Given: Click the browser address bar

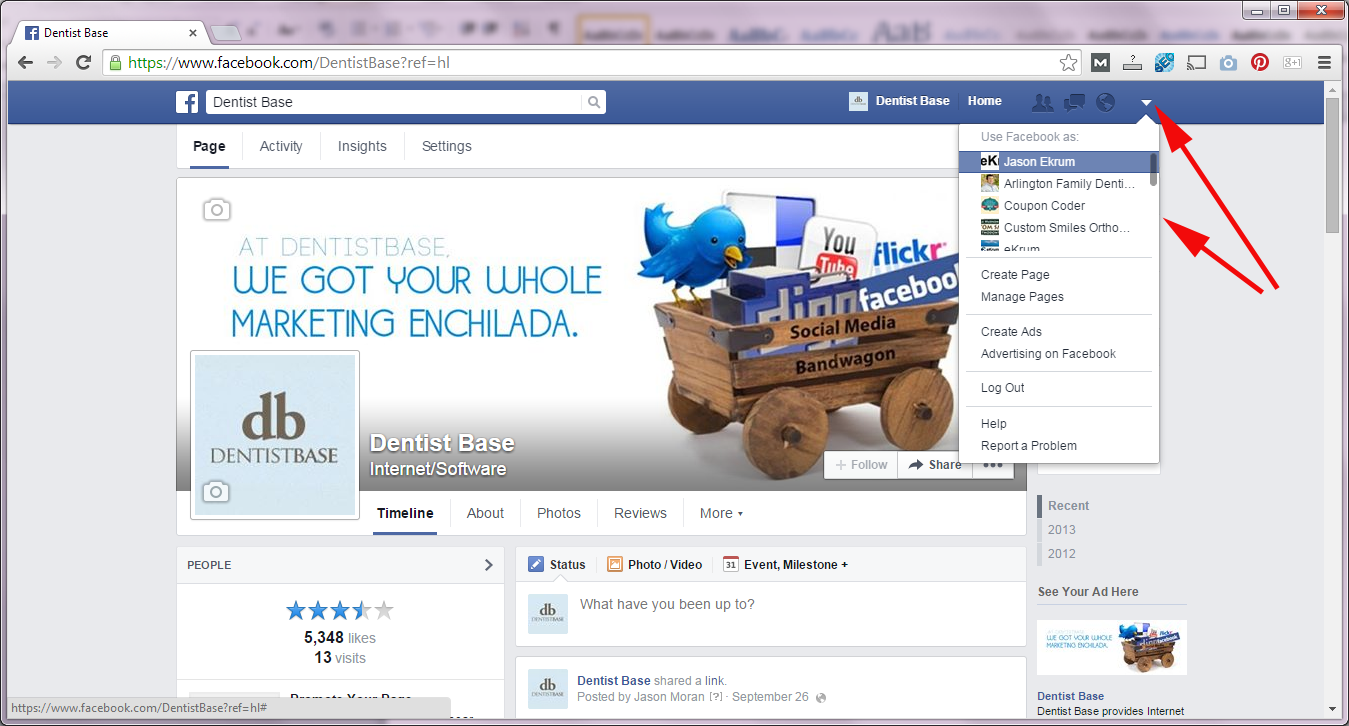Looking at the screenshot, I should click(590, 62).
